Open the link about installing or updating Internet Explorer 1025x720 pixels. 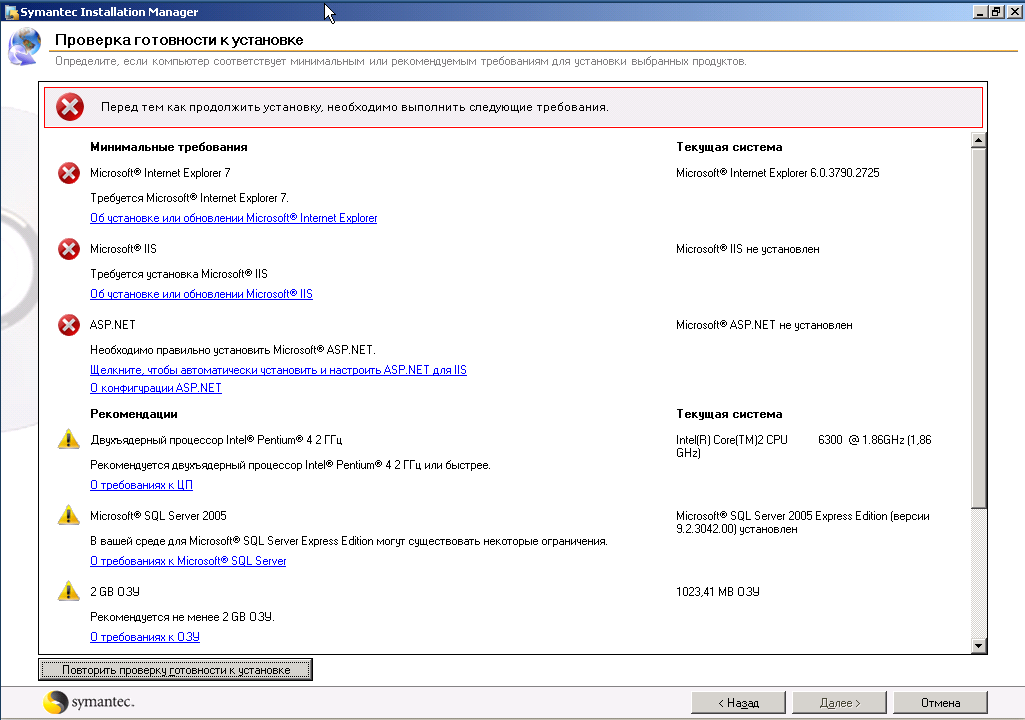tap(233, 218)
